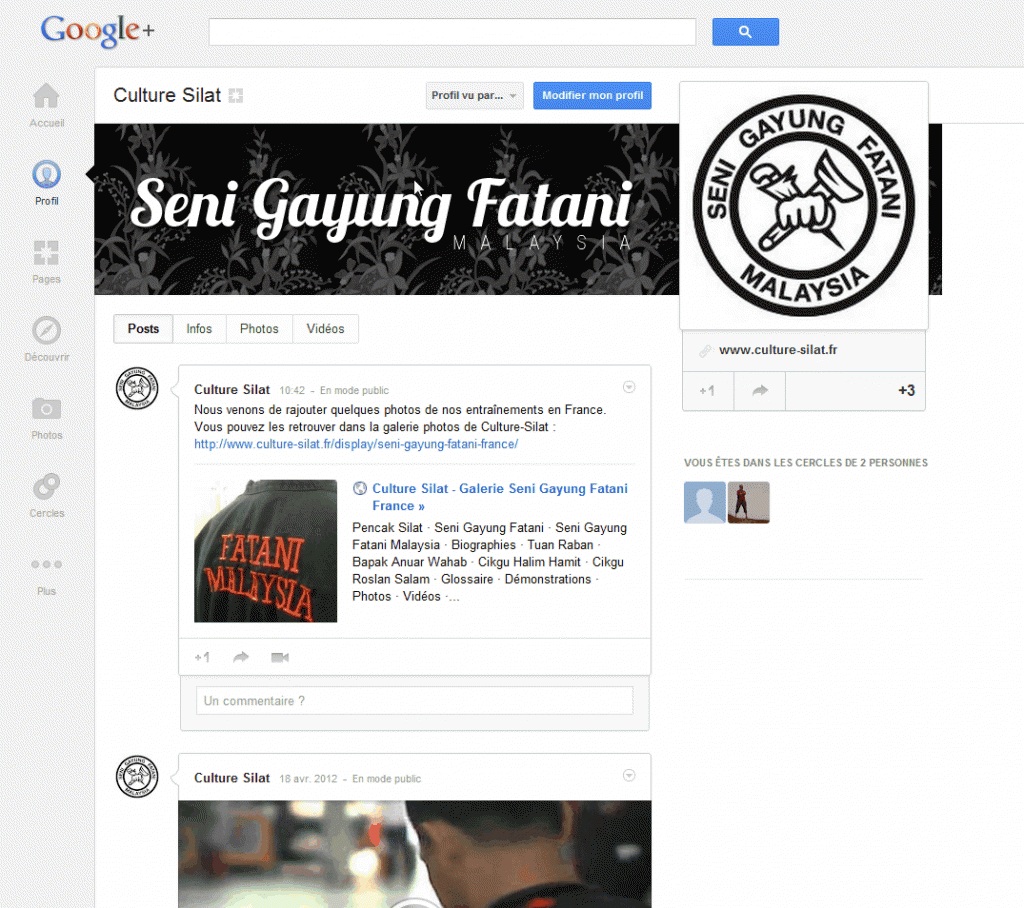Image resolution: width=1024 pixels, height=908 pixels.
Task: Click Culture Silat author name on 18 avr. post
Action: (x=232, y=778)
